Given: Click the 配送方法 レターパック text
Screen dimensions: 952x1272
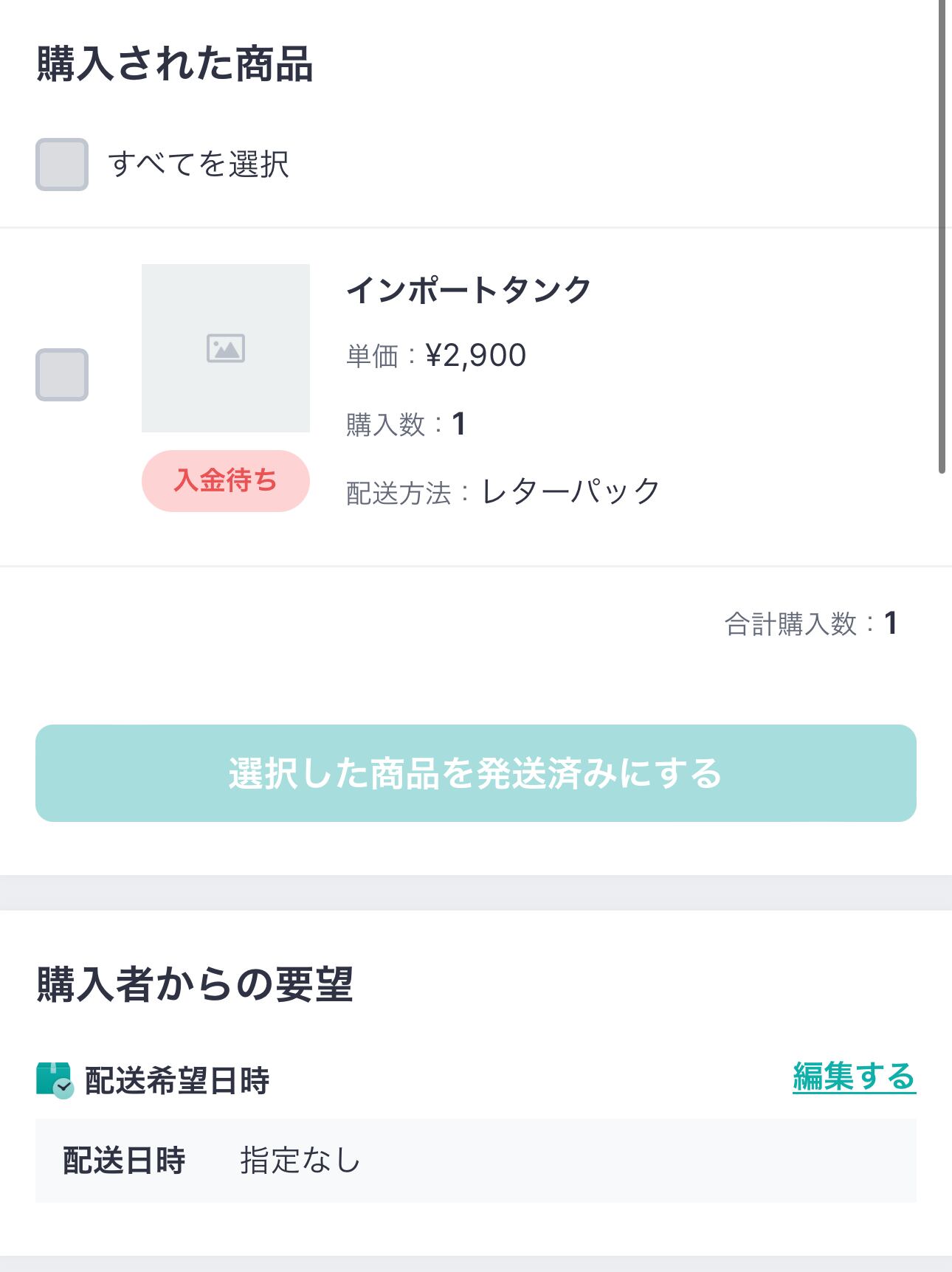Looking at the screenshot, I should pos(503,492).
